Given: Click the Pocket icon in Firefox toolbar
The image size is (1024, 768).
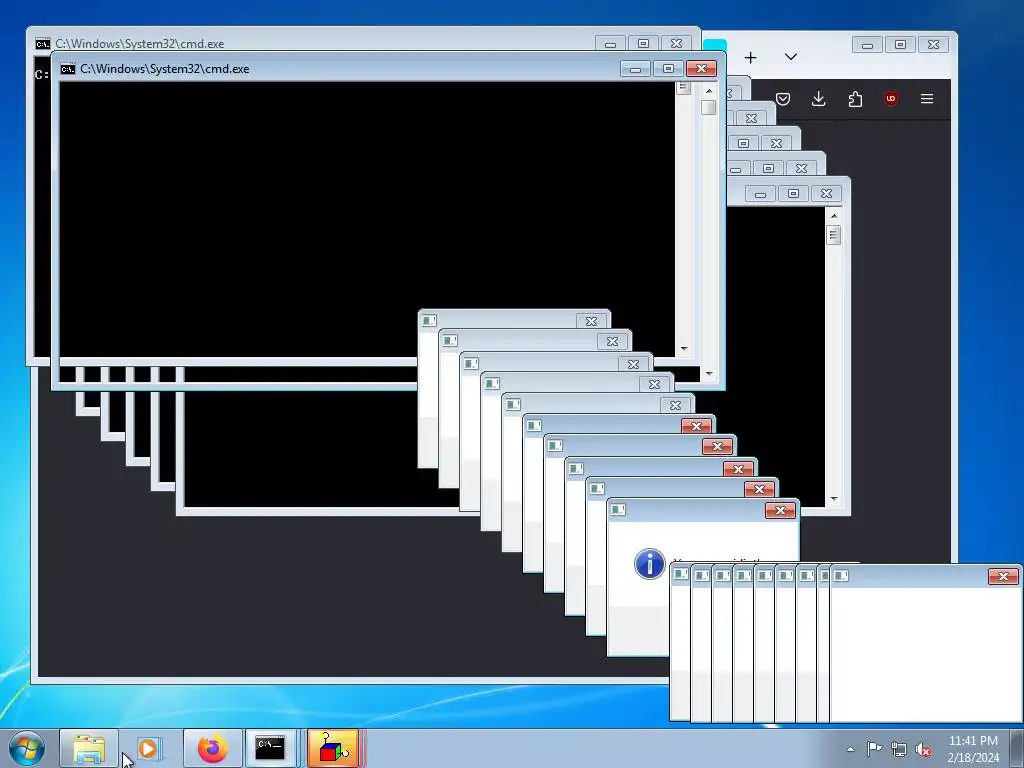Looking at the screenshot, I should [783, 99].
